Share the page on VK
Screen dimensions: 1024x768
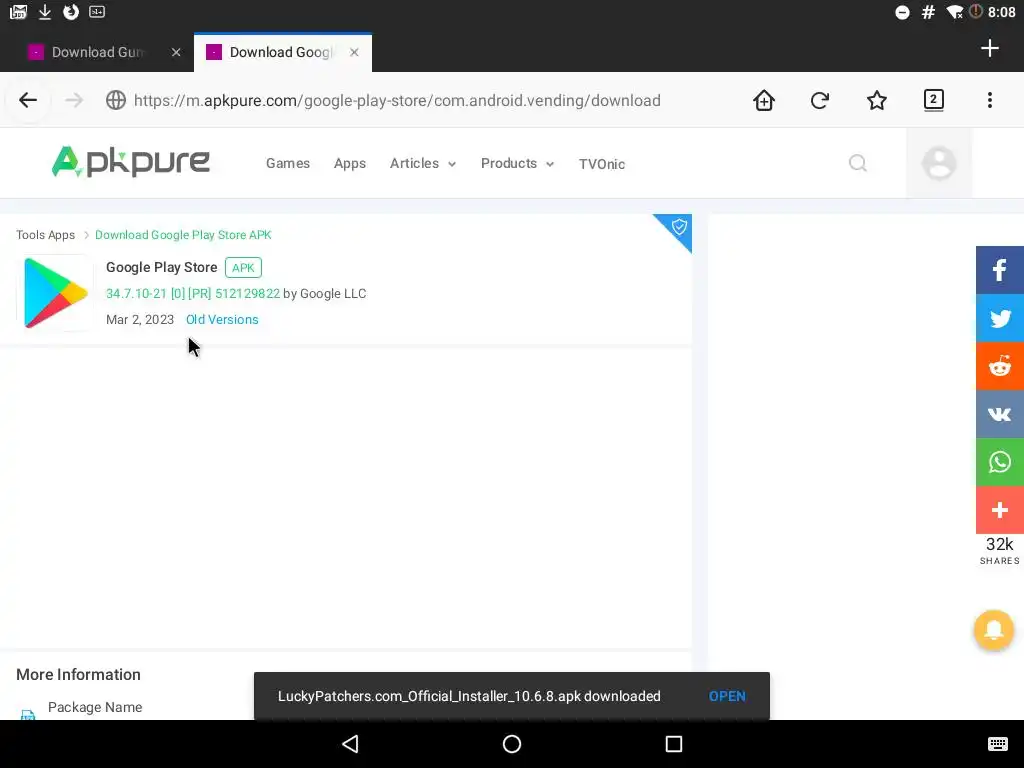pos(999,414)
